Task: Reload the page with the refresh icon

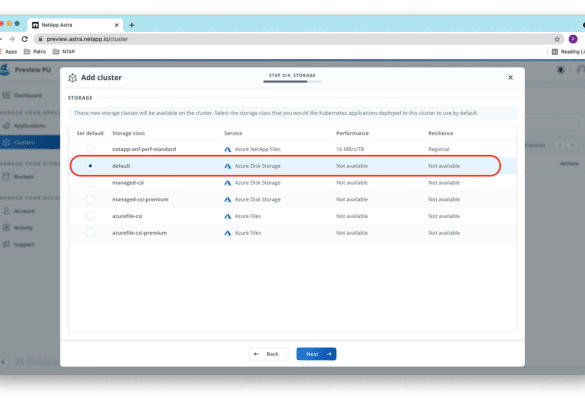Action: 25,39
